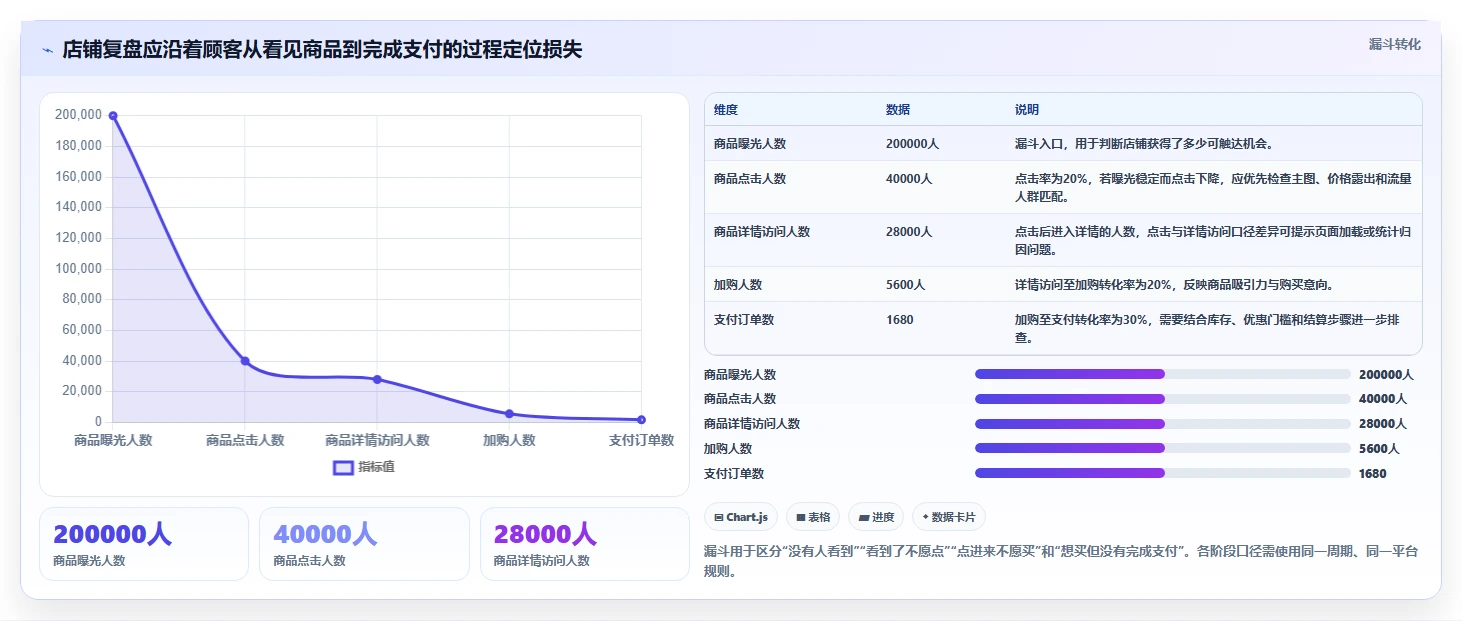Click the 1680 table value
Screen dimensions: 1462x621
[x=900, y=320]
